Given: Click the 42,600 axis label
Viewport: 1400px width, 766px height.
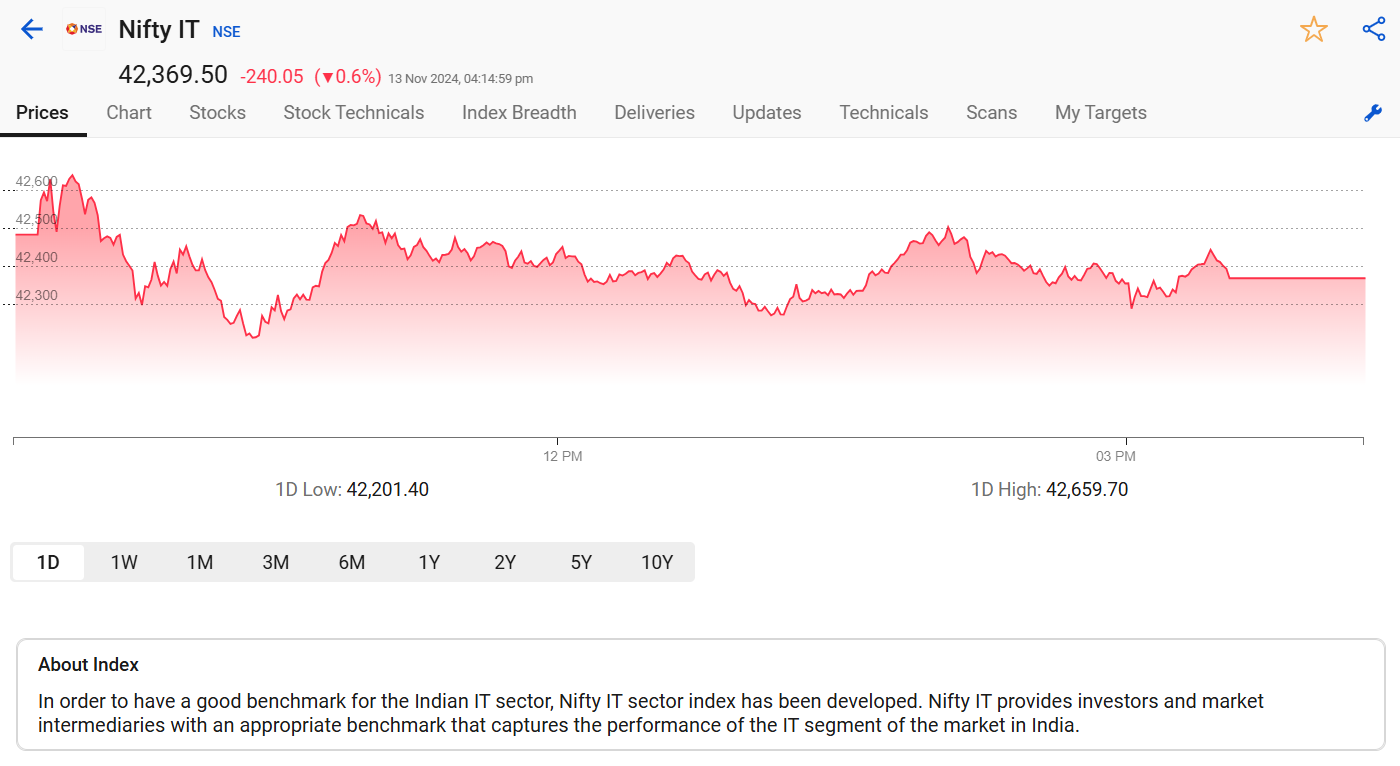Looking at the screenshot, I should pyautogui.click(x=37, y=181).
